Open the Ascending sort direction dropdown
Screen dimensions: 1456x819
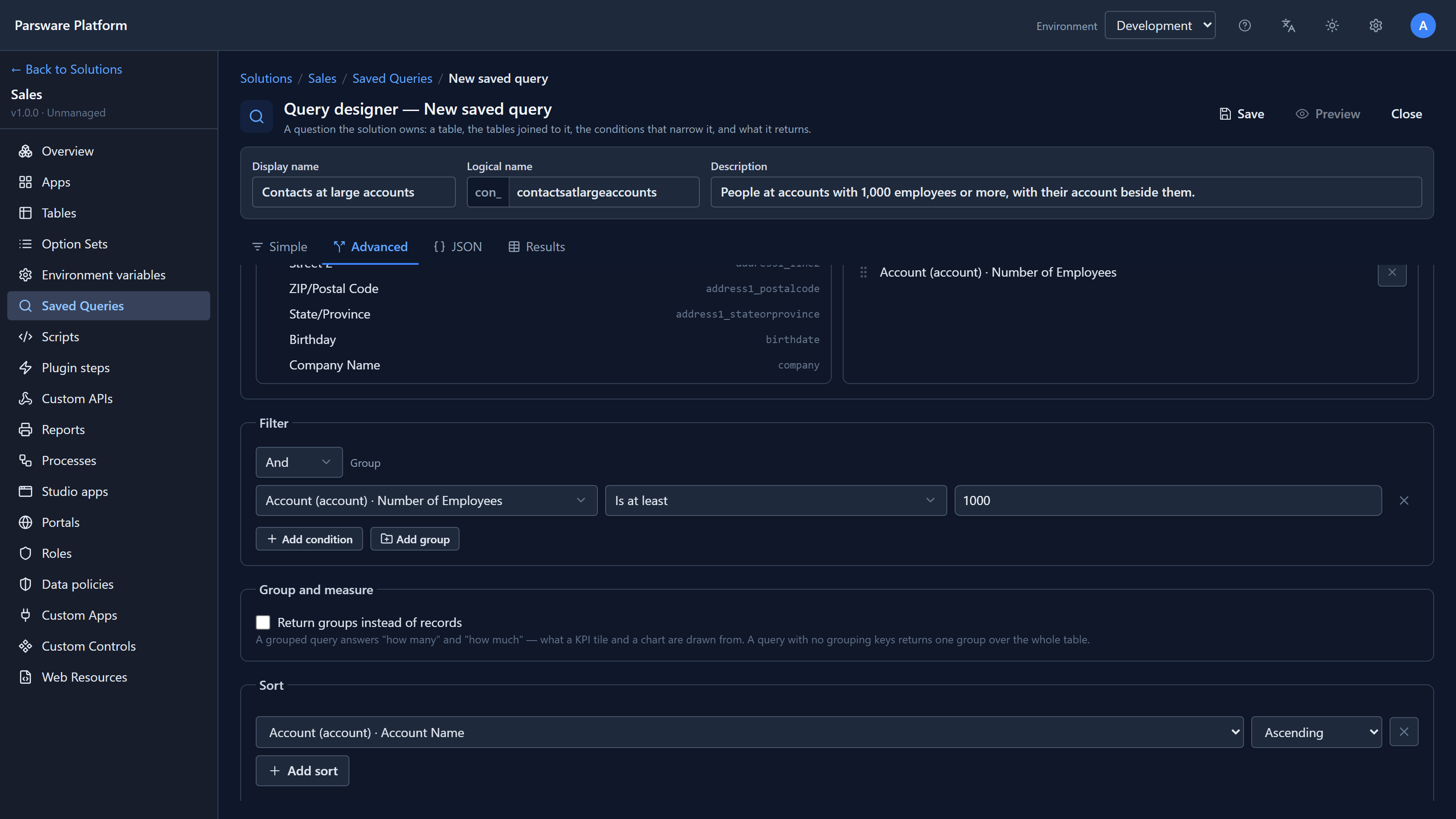[x=1316, y=733]
